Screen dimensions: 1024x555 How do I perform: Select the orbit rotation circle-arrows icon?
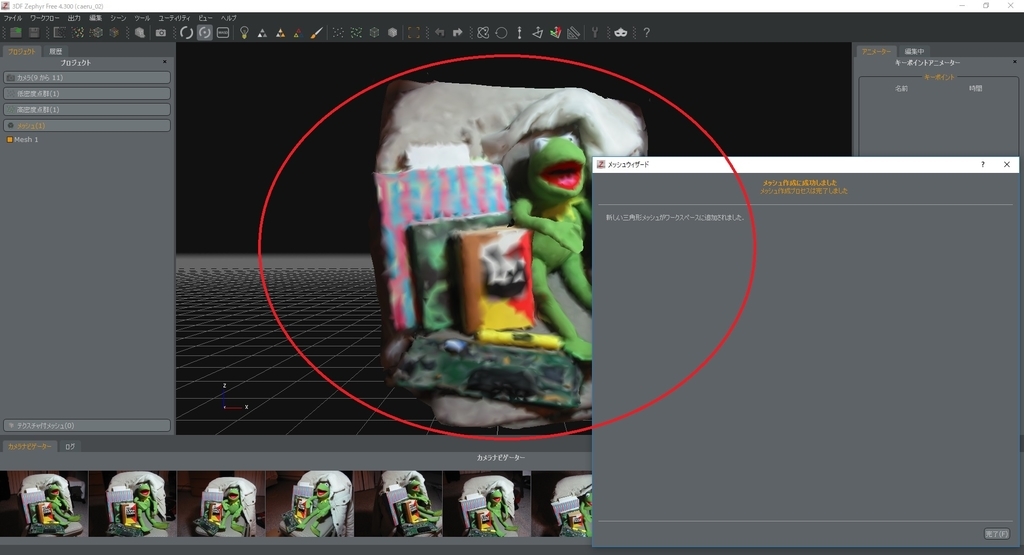click(186, 33)
